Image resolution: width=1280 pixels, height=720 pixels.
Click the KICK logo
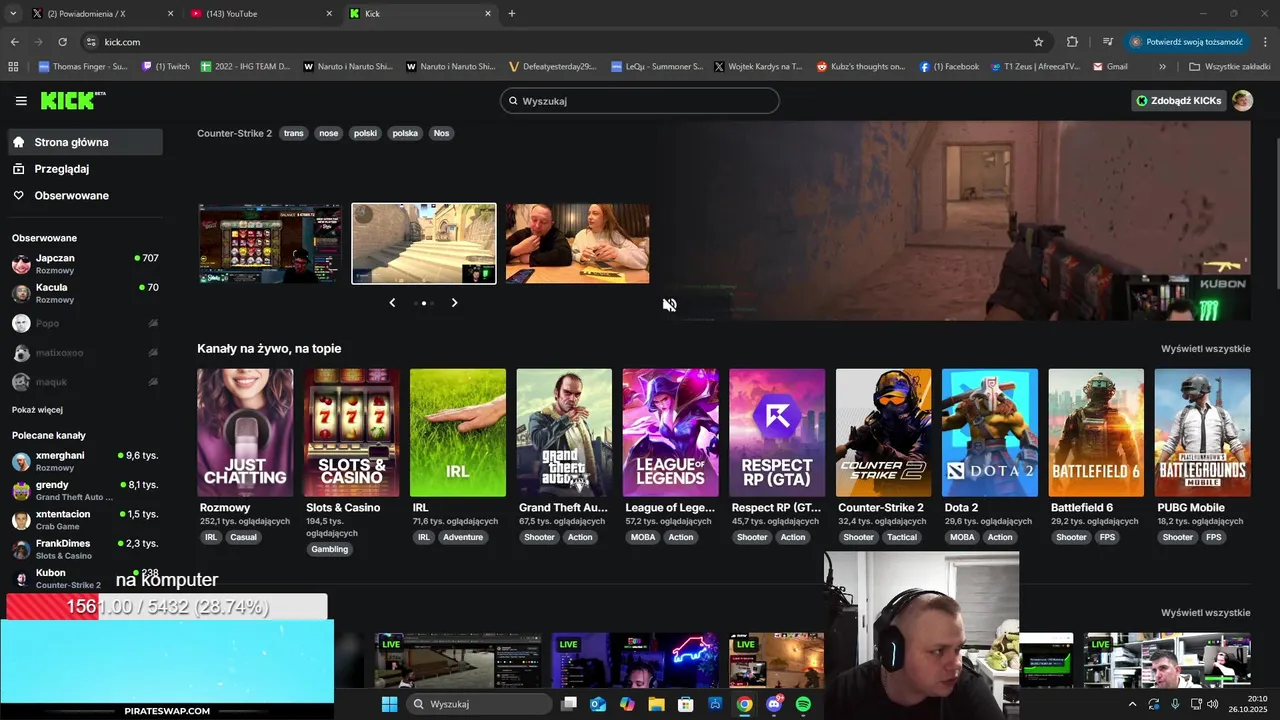click(73, 100)
